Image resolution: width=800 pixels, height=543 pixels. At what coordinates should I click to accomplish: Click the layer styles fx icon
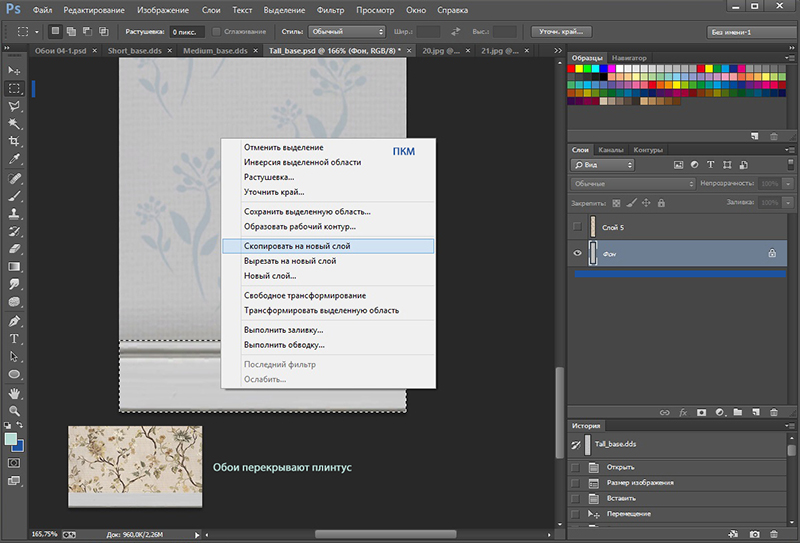tap(682, 411)
